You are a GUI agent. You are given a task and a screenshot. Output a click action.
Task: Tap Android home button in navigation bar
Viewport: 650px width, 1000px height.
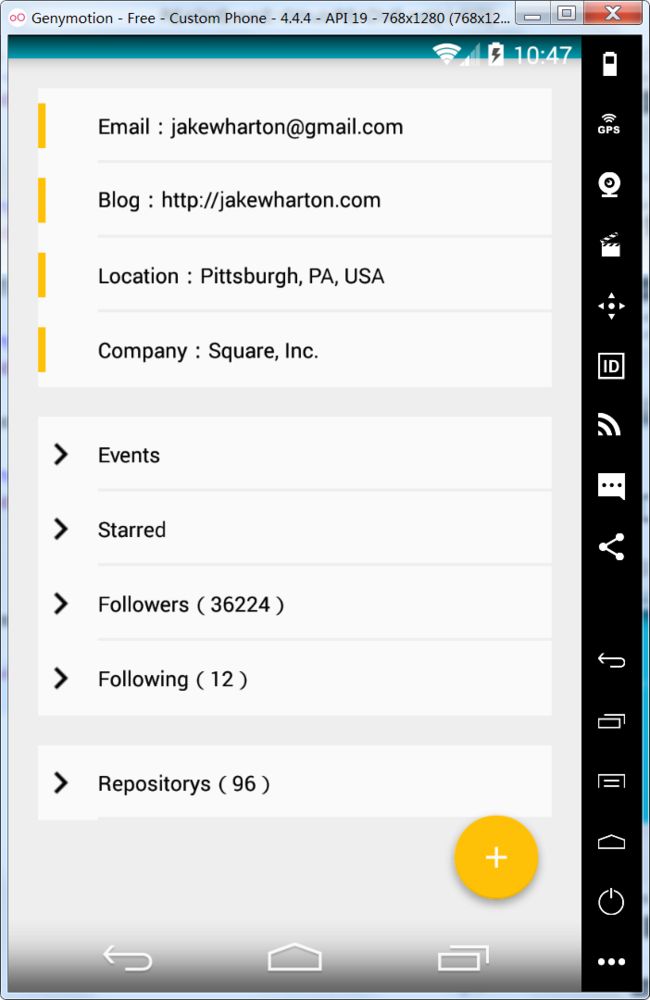pos(295,957)
